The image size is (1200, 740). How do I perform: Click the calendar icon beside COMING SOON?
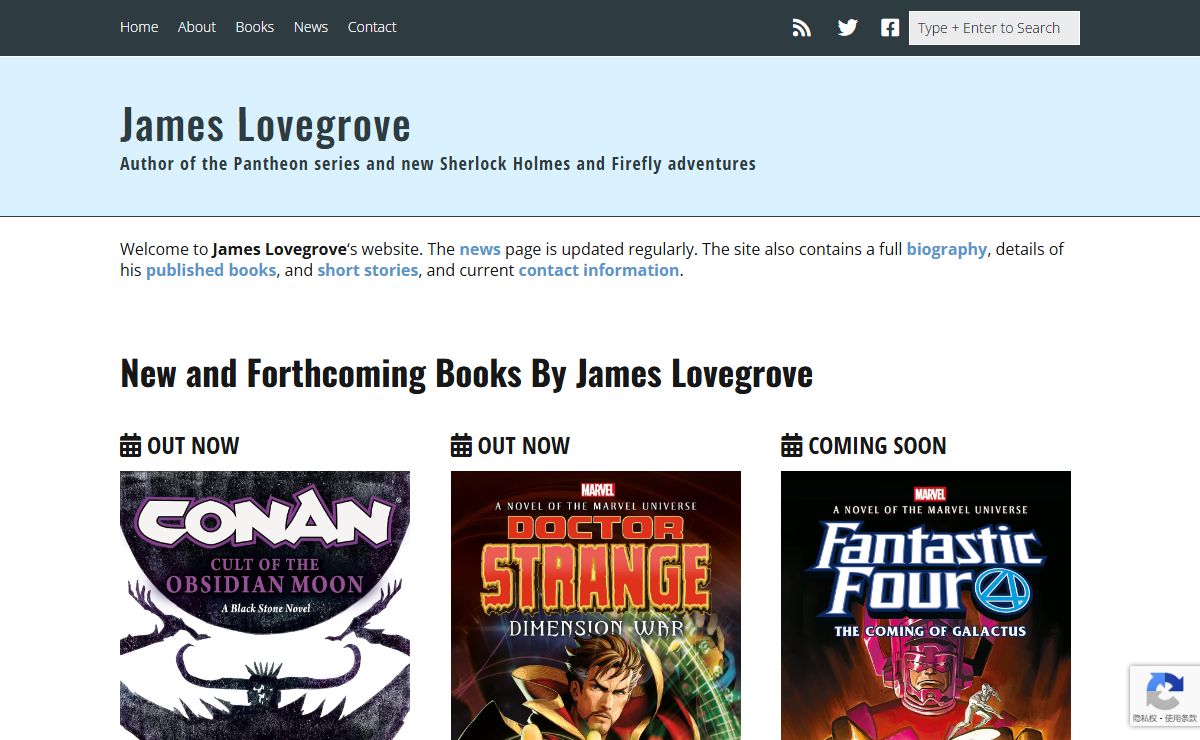pyautogui.click(x=792, y=446)
